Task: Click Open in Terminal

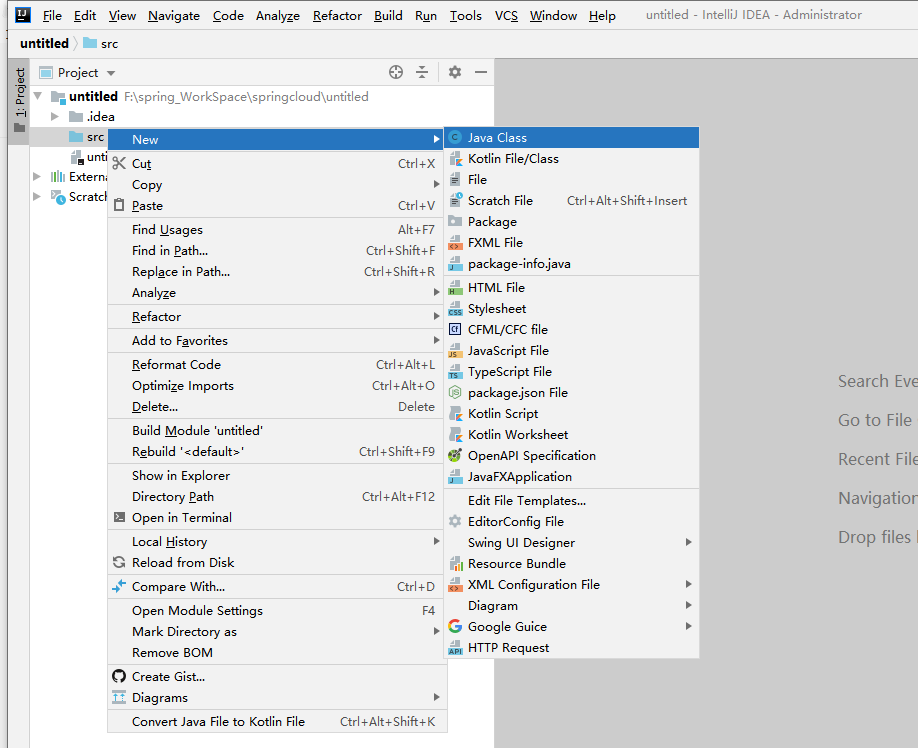Action: [181, 518]
